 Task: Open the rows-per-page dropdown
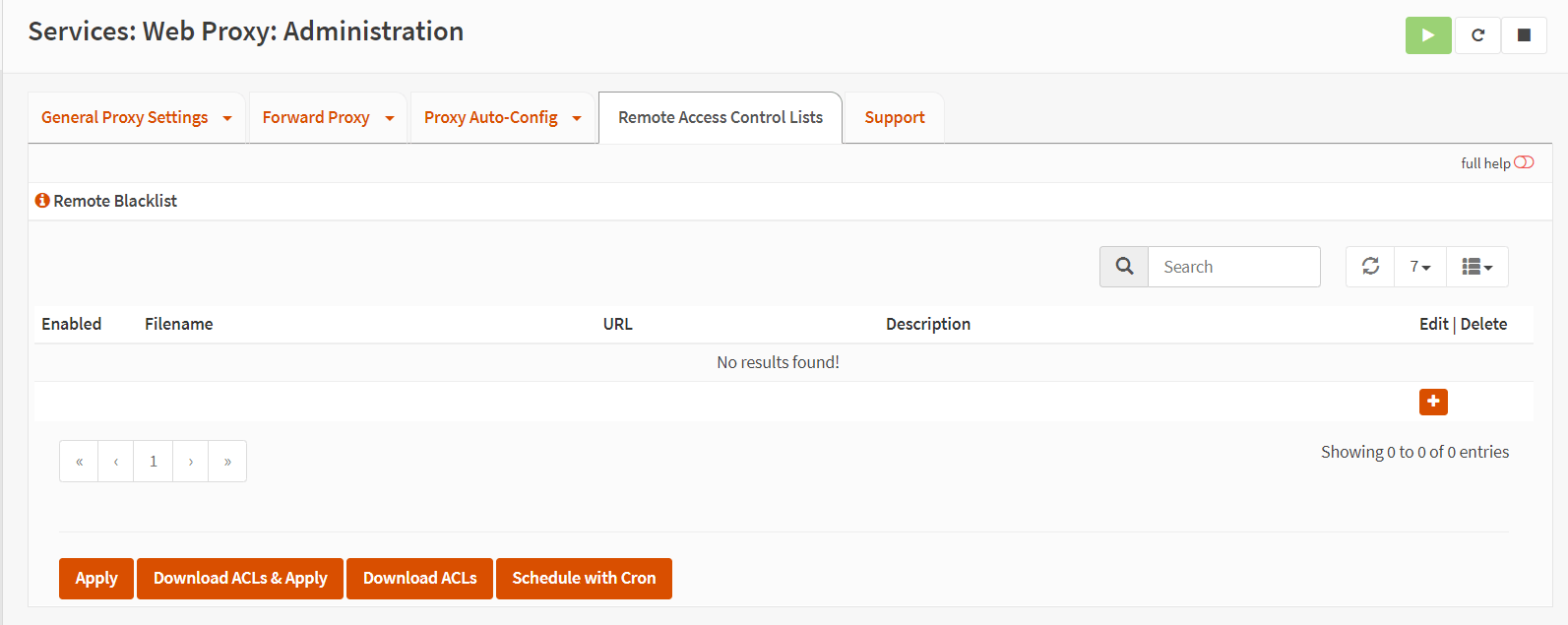1420,267
